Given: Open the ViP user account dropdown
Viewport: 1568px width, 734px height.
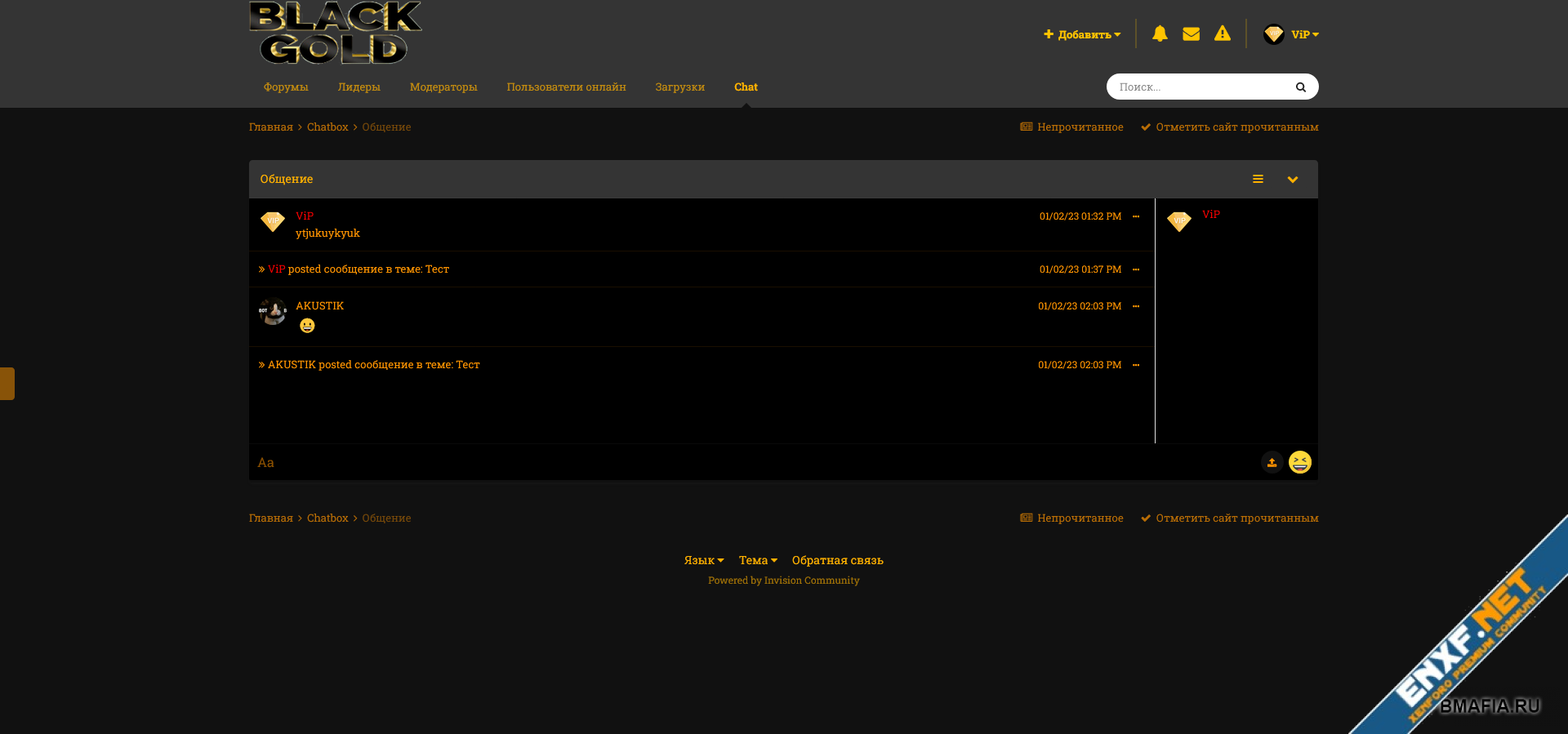Looking at the screenshot, I should tap(1291, 34).
